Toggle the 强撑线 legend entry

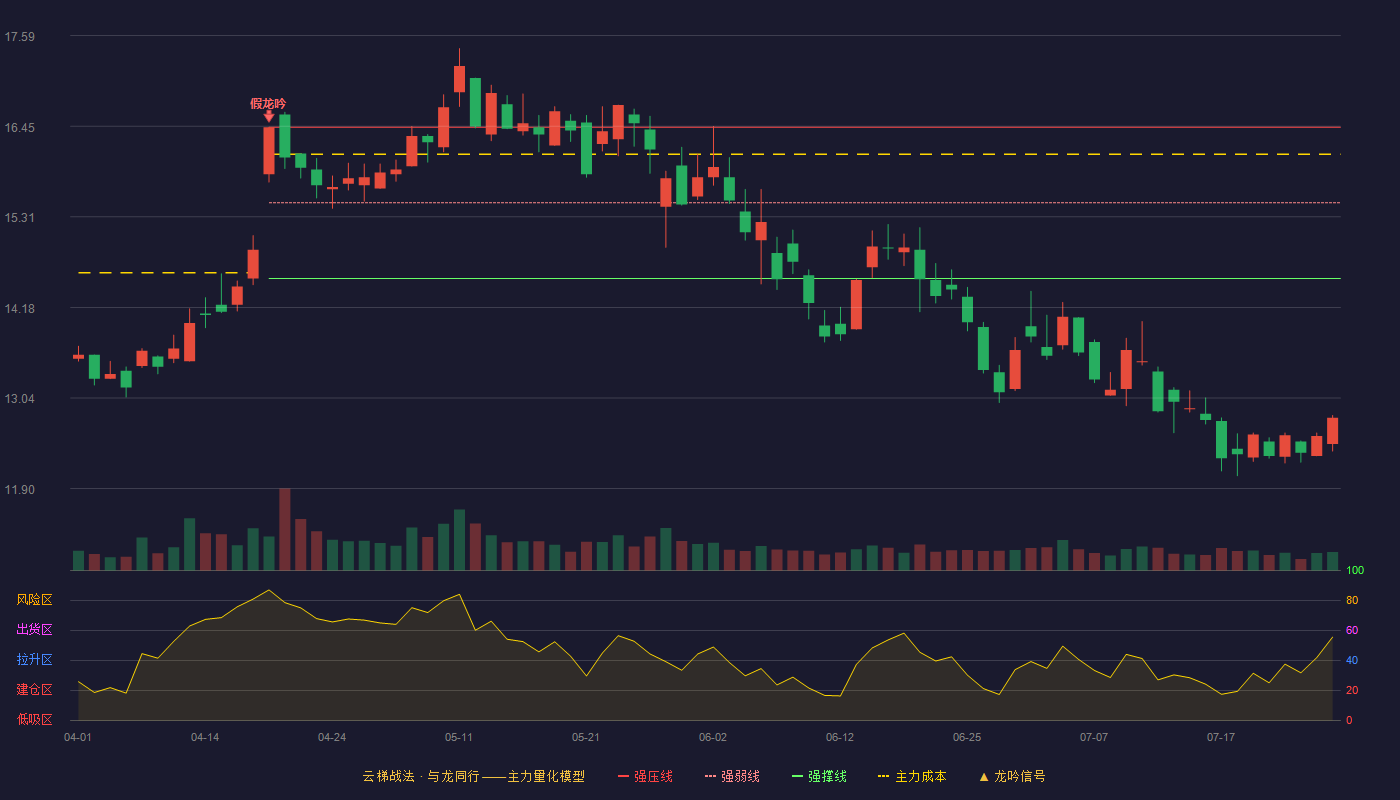(x=819, y=776)
